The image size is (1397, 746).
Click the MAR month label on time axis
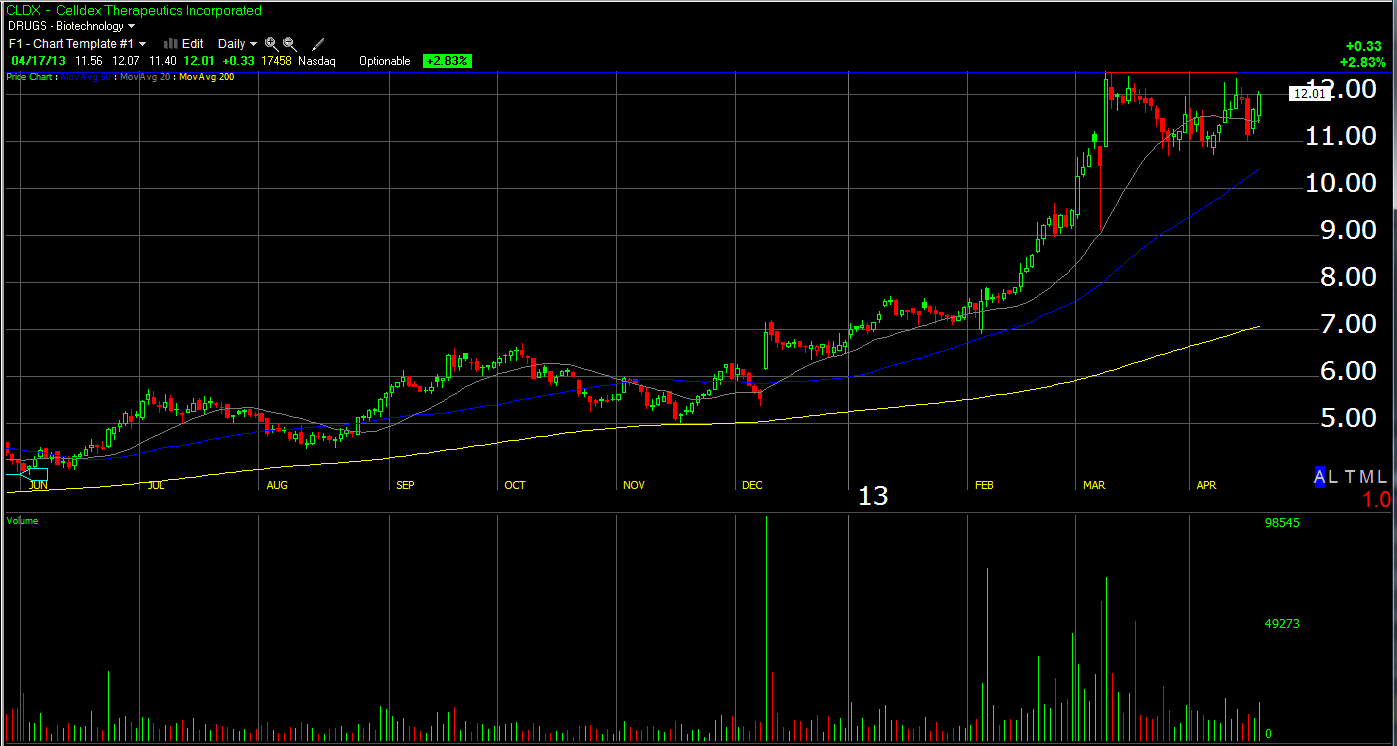point(1094,485)
